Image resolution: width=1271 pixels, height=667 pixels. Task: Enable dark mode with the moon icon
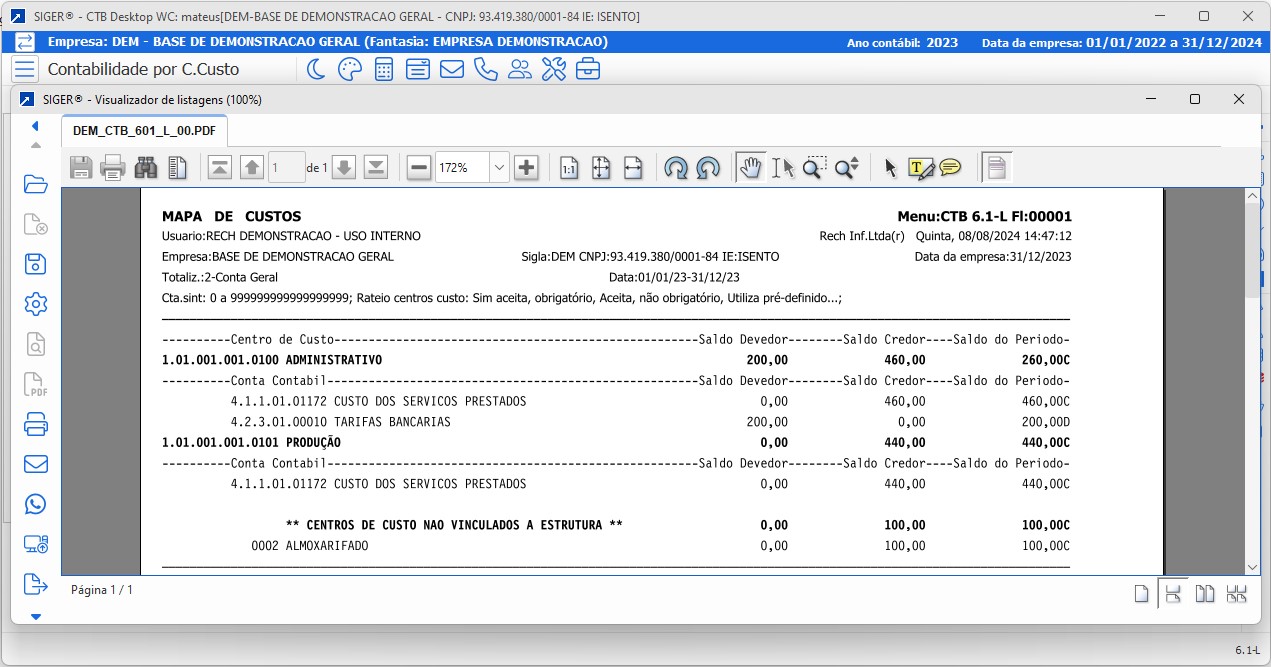(x=315, y=69)
